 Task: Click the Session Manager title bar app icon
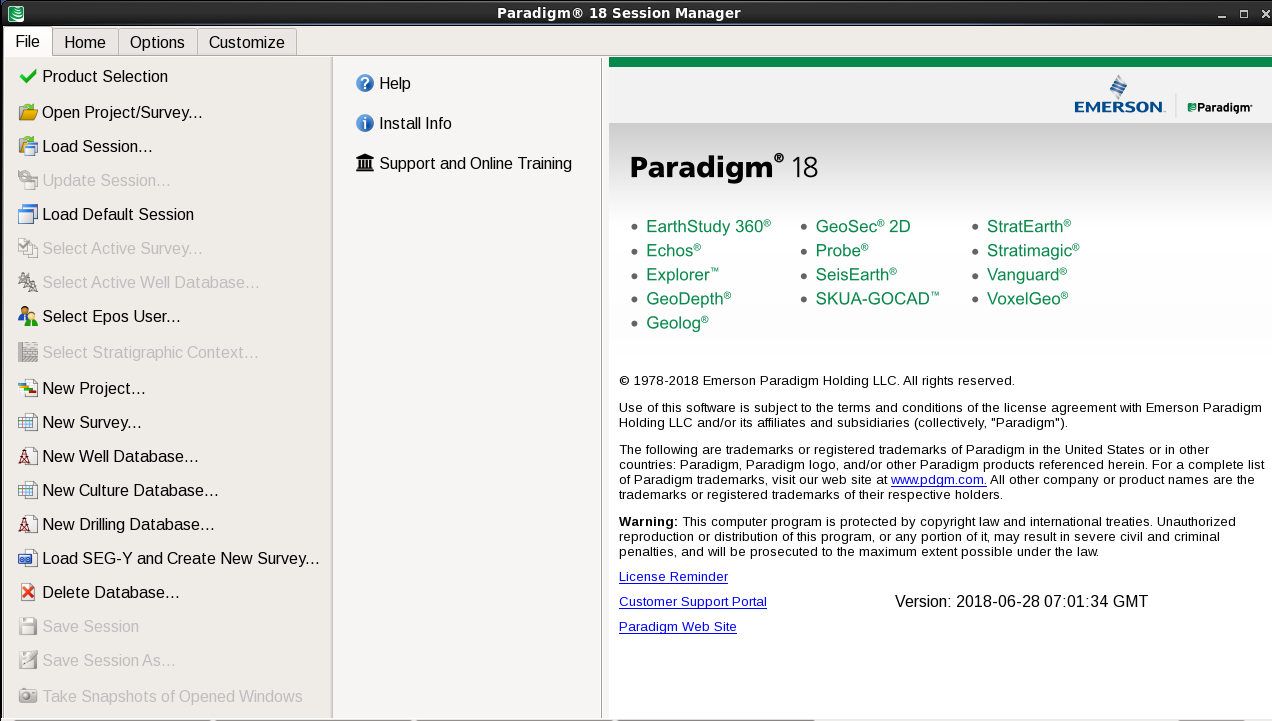(15, 13)
